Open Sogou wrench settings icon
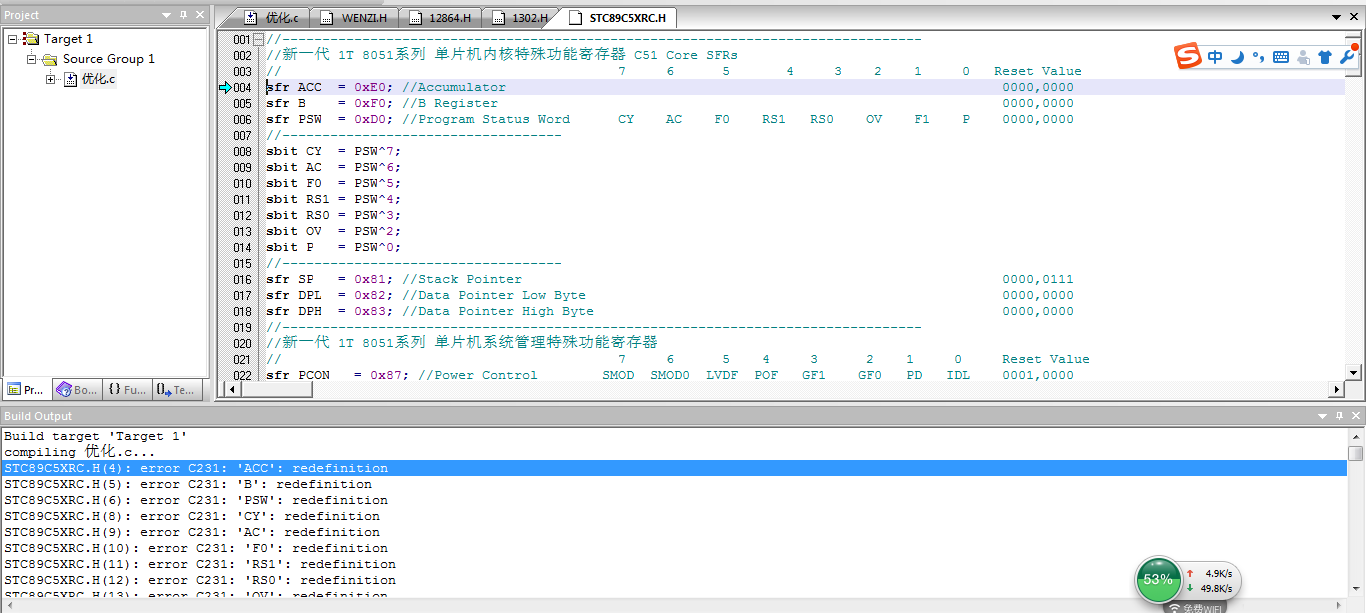 (1347, 57)
